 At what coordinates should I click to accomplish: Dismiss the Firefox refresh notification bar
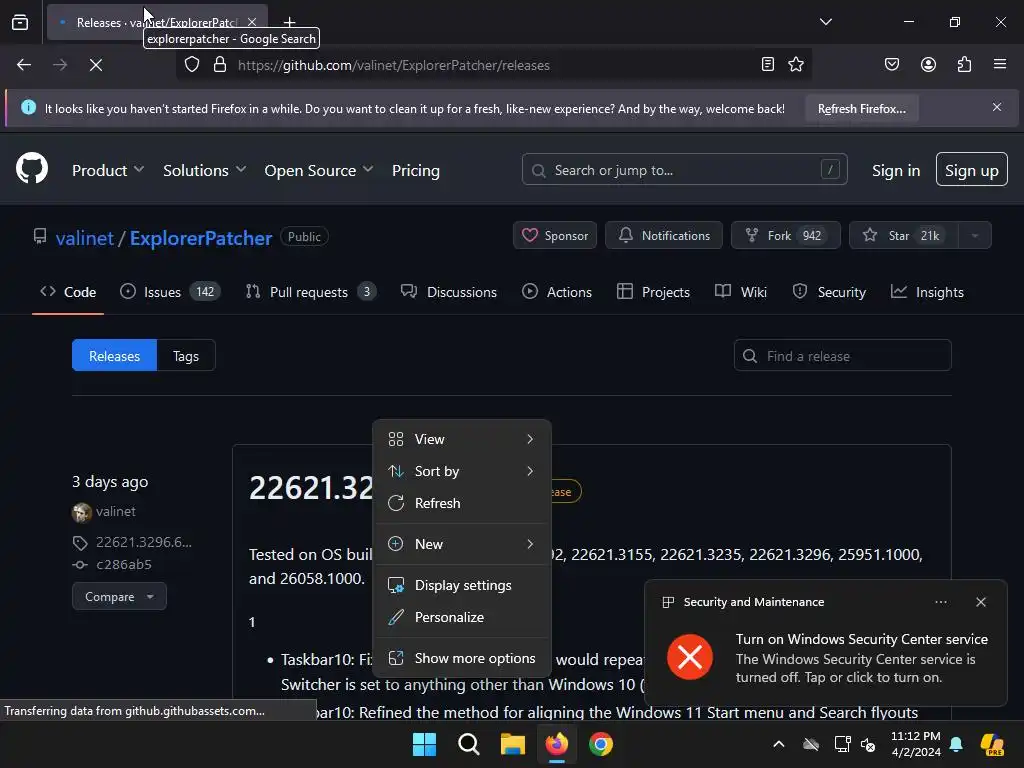997,107
